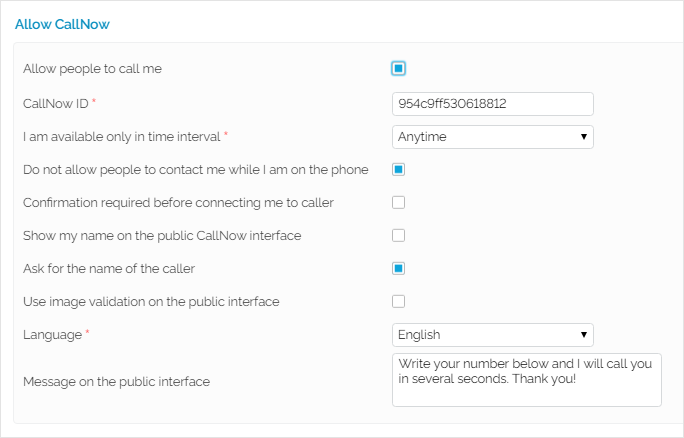Viewport: 684px width, 438px height.
Task: Click the Allow CallNow section heading
Action: click(62, 24)
